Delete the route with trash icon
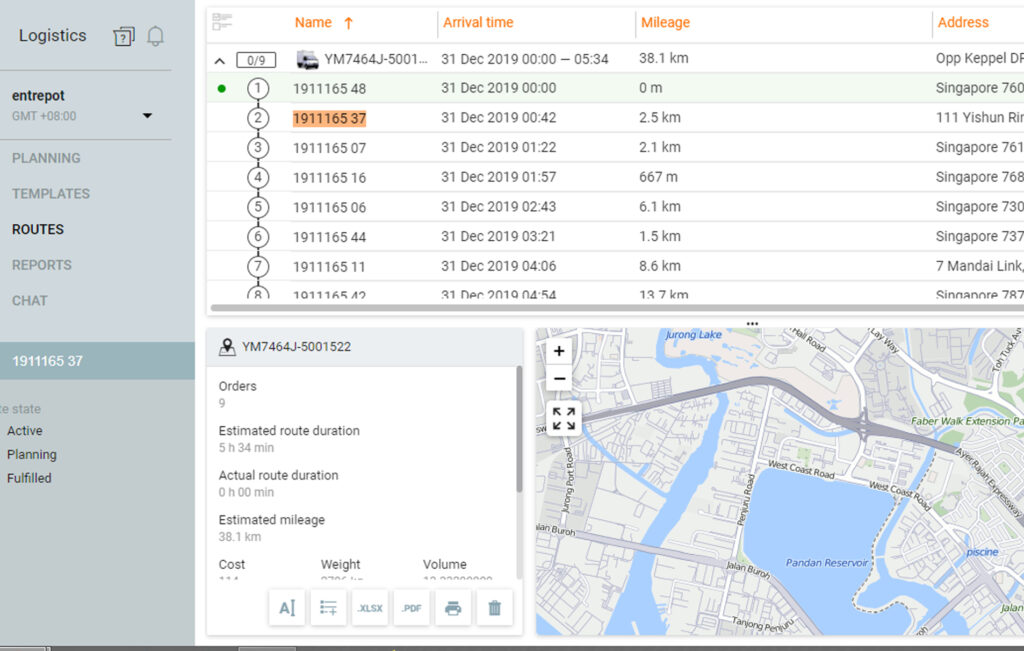1024x651 pixels. pyautogui.click(x=494, y=608)
